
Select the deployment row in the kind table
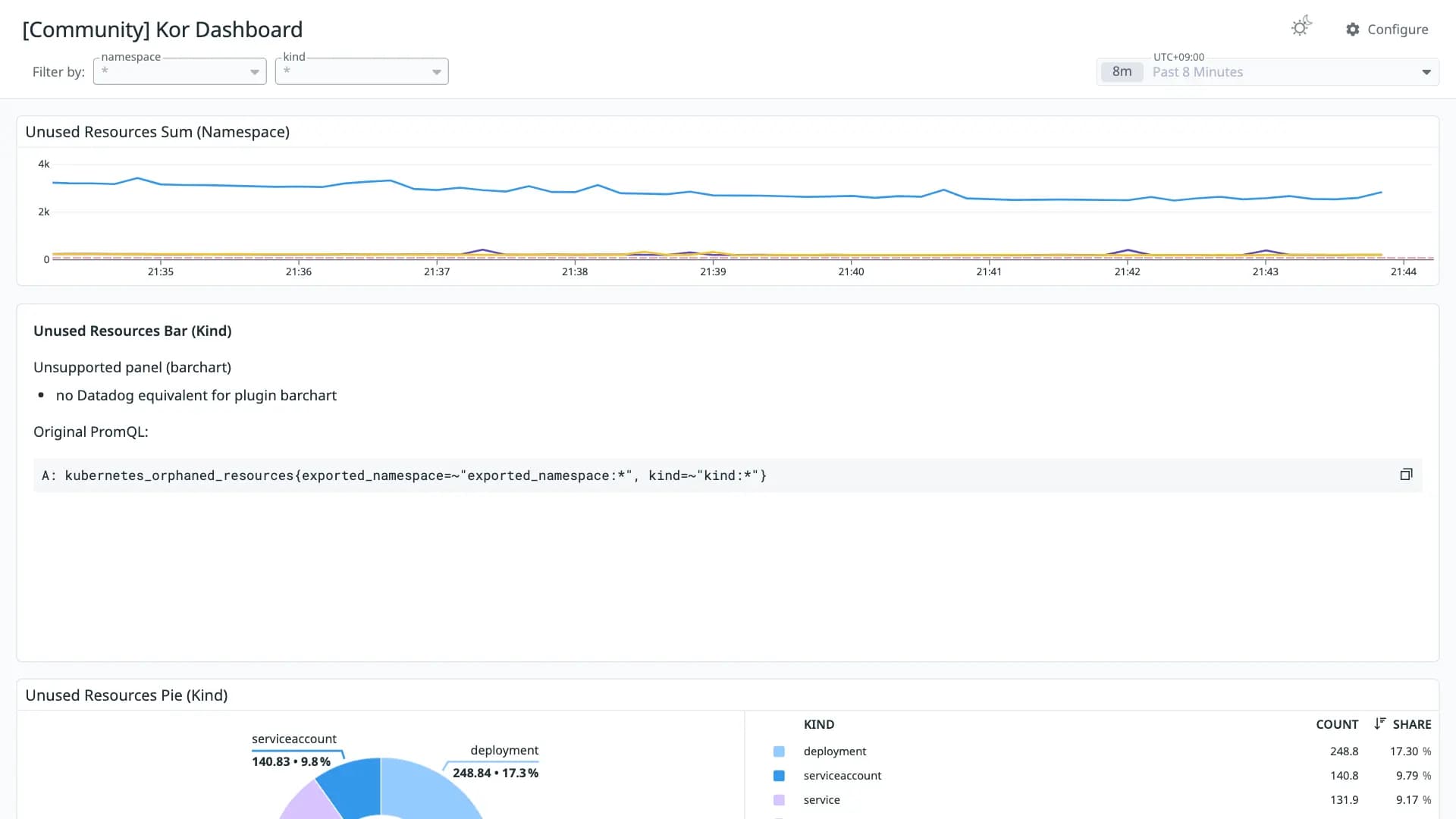pos(1102,752)
